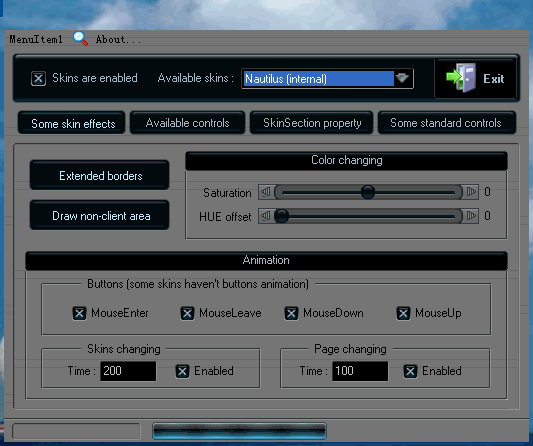
Task: Click the Exit door icon
Action: [x=461, y=78]
